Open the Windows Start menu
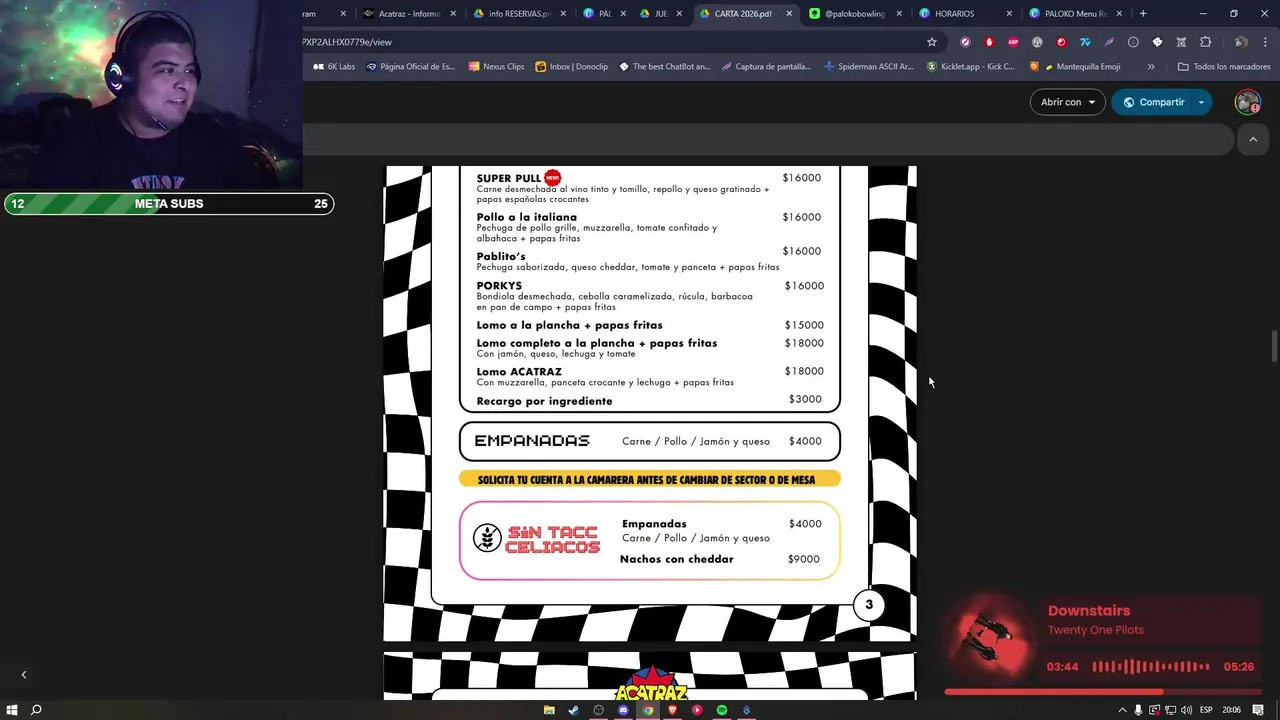 coord(12,710)
